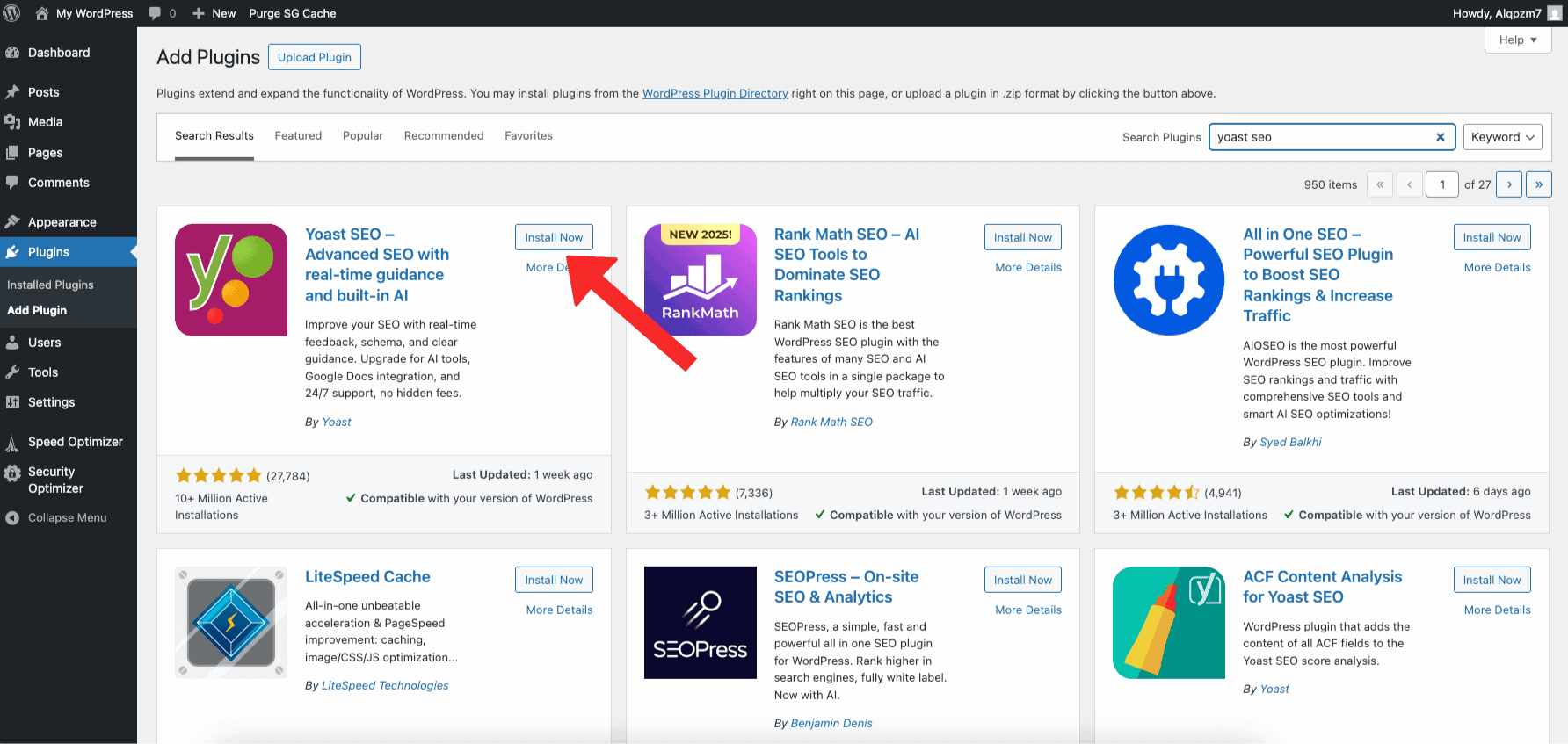Open the New content menu in admin bar
The width and height of the screenshot is (1568, 744).
tap(214, 13)
